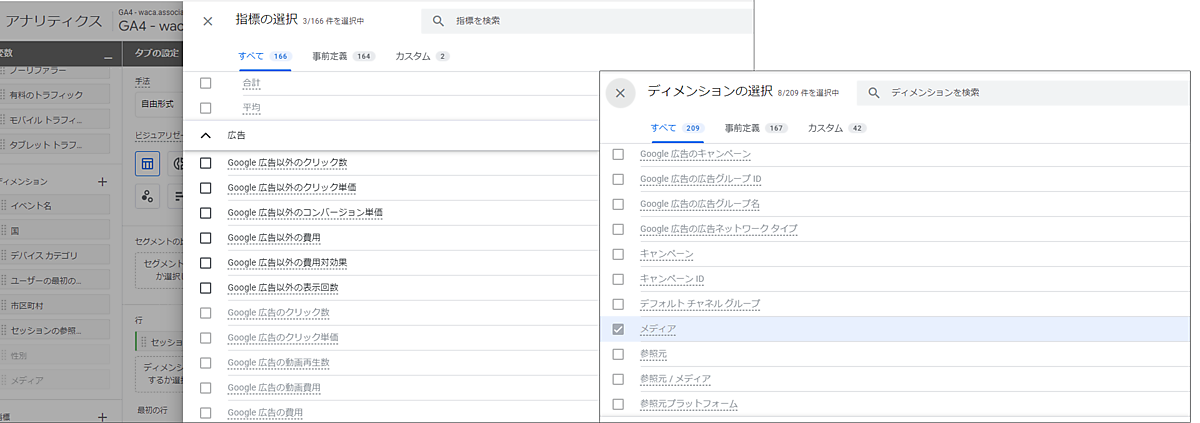1200x423 pixels.
Task: Click the 参照元 / メディア dimension label
Action: point(675,379)
